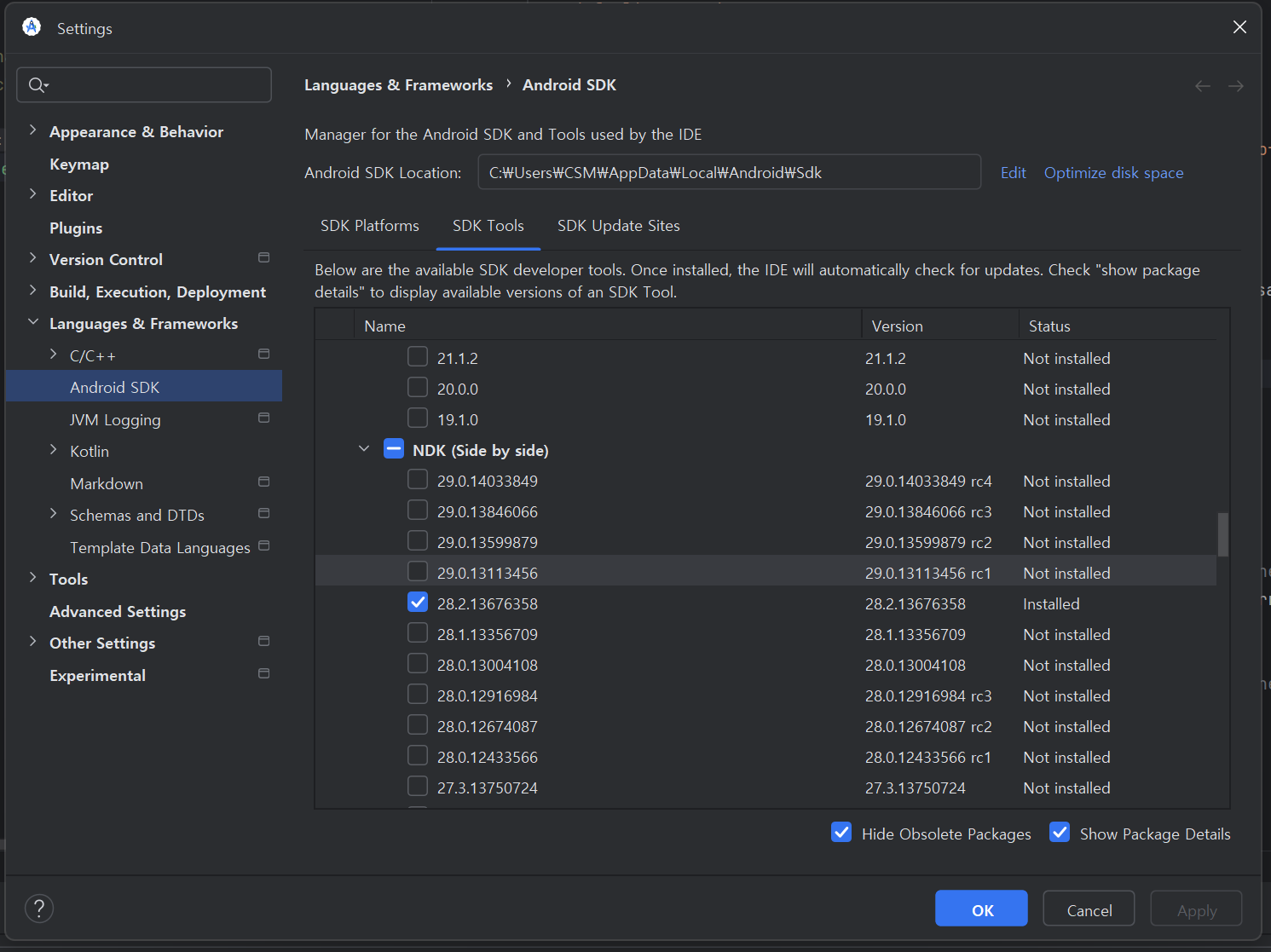Image resolution: width=1271 pixels, height=952 pixels.
Task: Check NDK 28.0.13004108 checkbox
Action: [x=418, y=663]
